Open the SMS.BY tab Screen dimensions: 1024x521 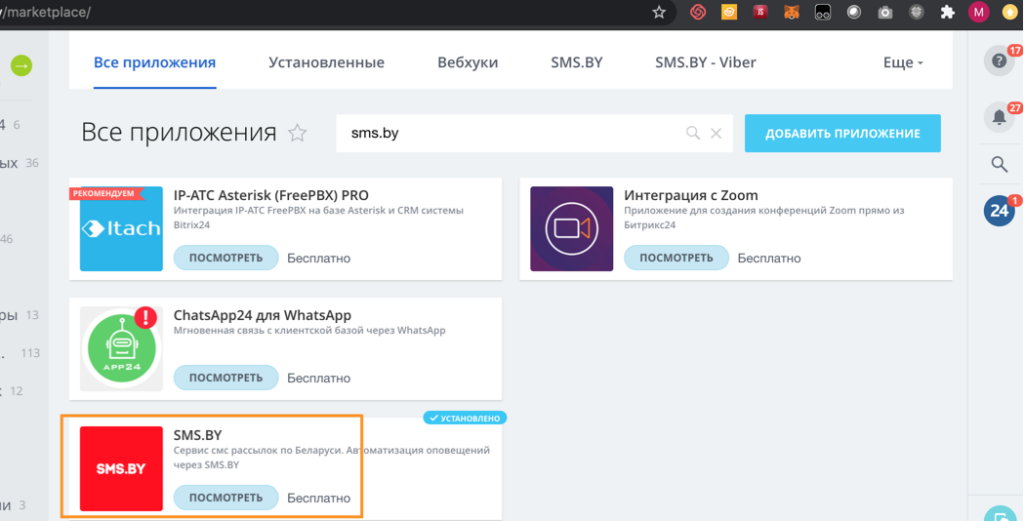pos(577,63)
